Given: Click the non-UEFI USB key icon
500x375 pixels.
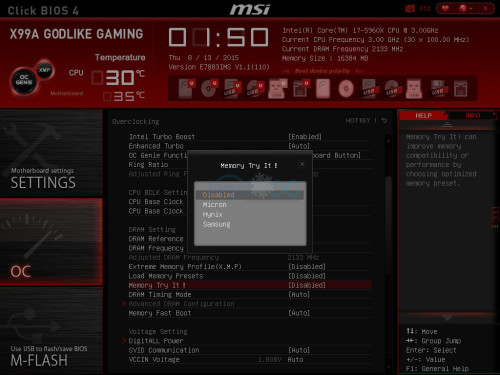Looking at the screenshot, I should click(x=414, y=89).
